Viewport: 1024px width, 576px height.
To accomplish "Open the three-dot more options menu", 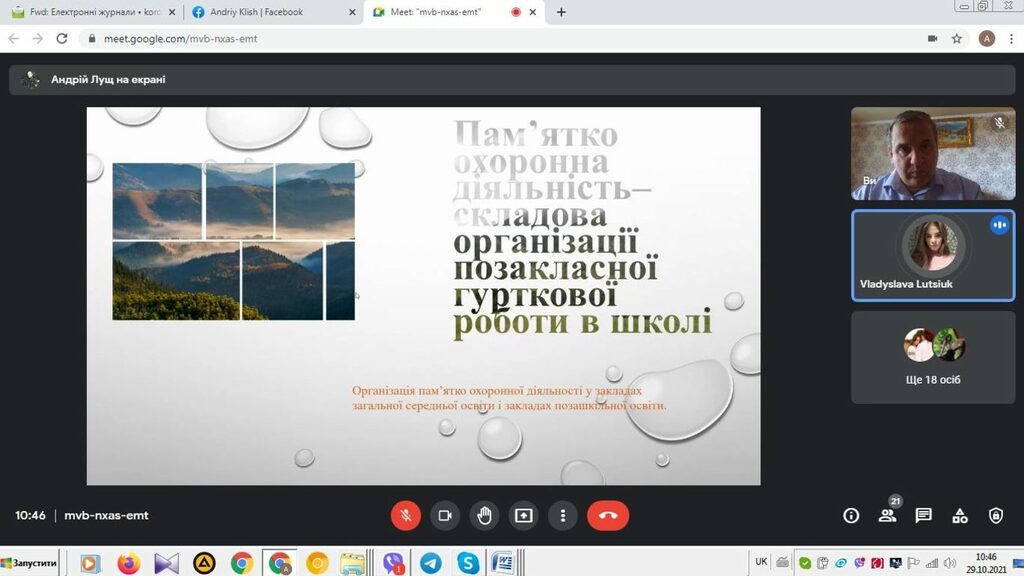I will (563, 515).
